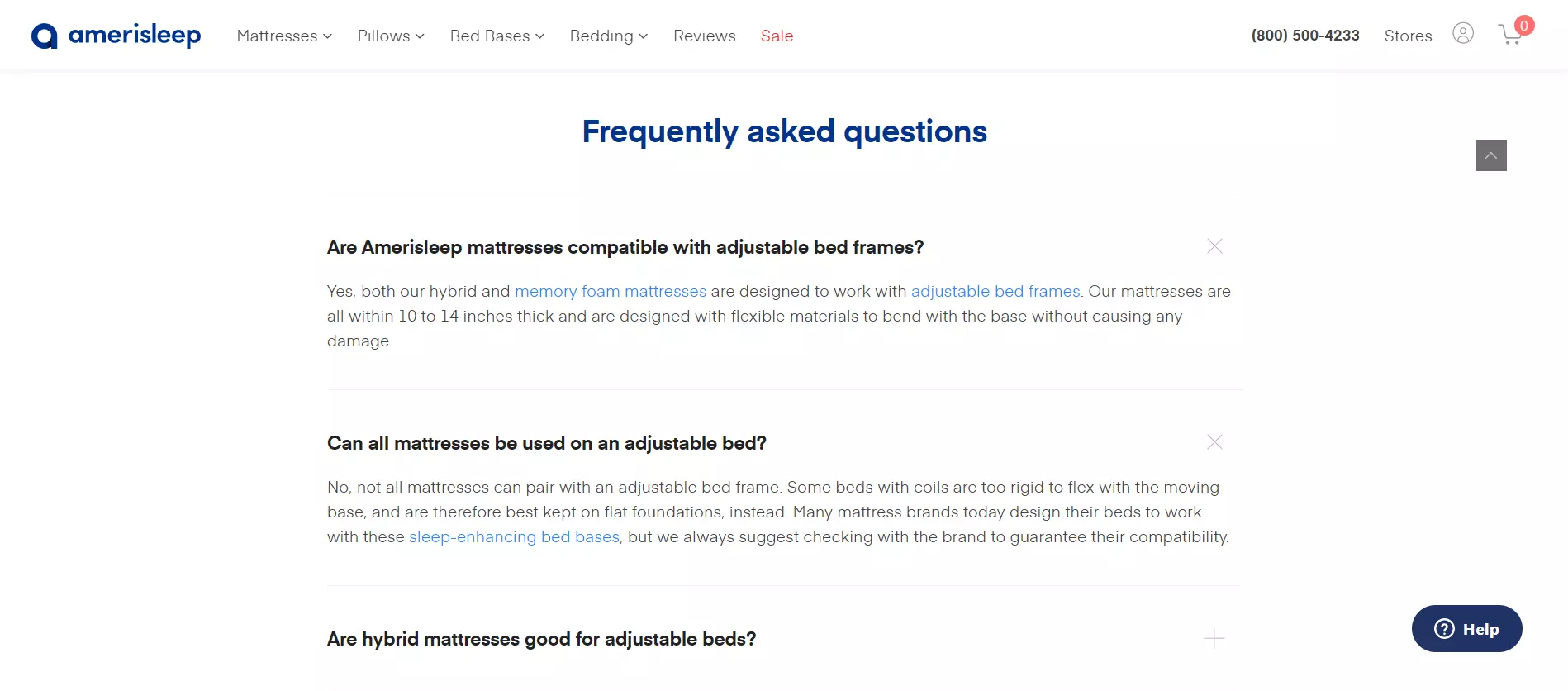Call the (800) 500-4233 phone number
Screen dimensions: 1568x691
point(1305,36)
